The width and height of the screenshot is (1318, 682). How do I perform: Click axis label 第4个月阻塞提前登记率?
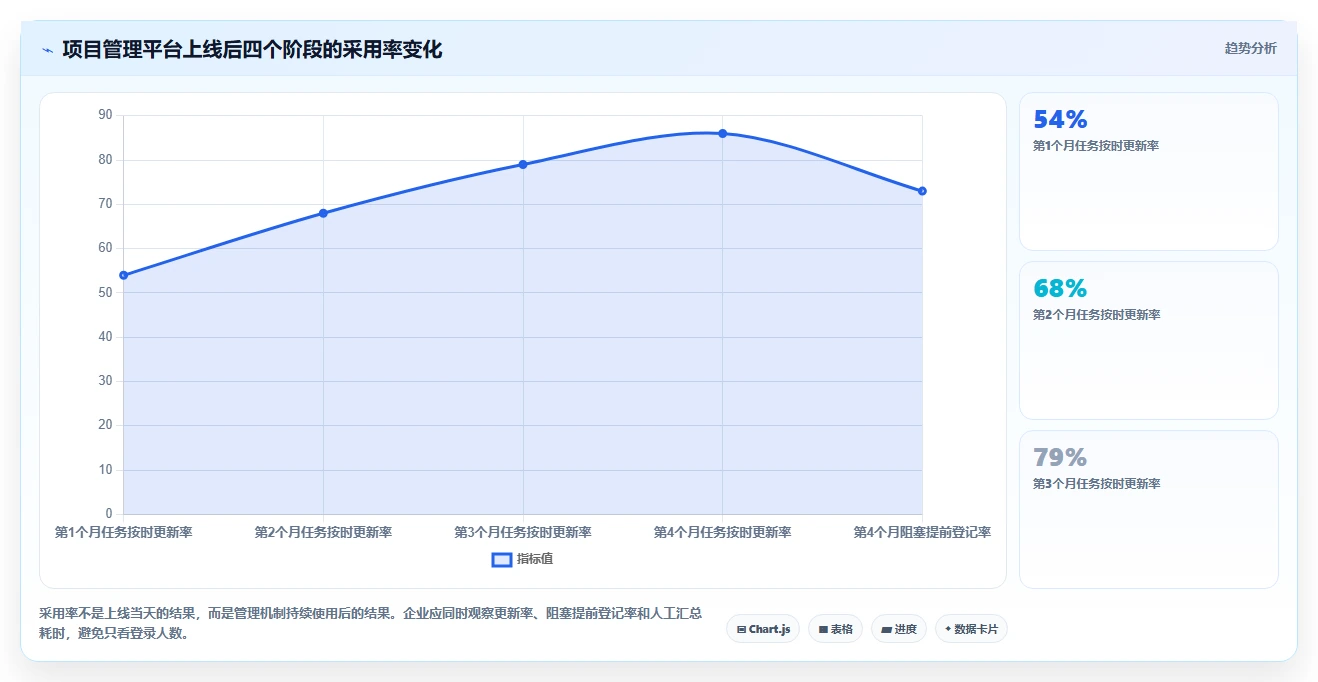coord(922,532)
